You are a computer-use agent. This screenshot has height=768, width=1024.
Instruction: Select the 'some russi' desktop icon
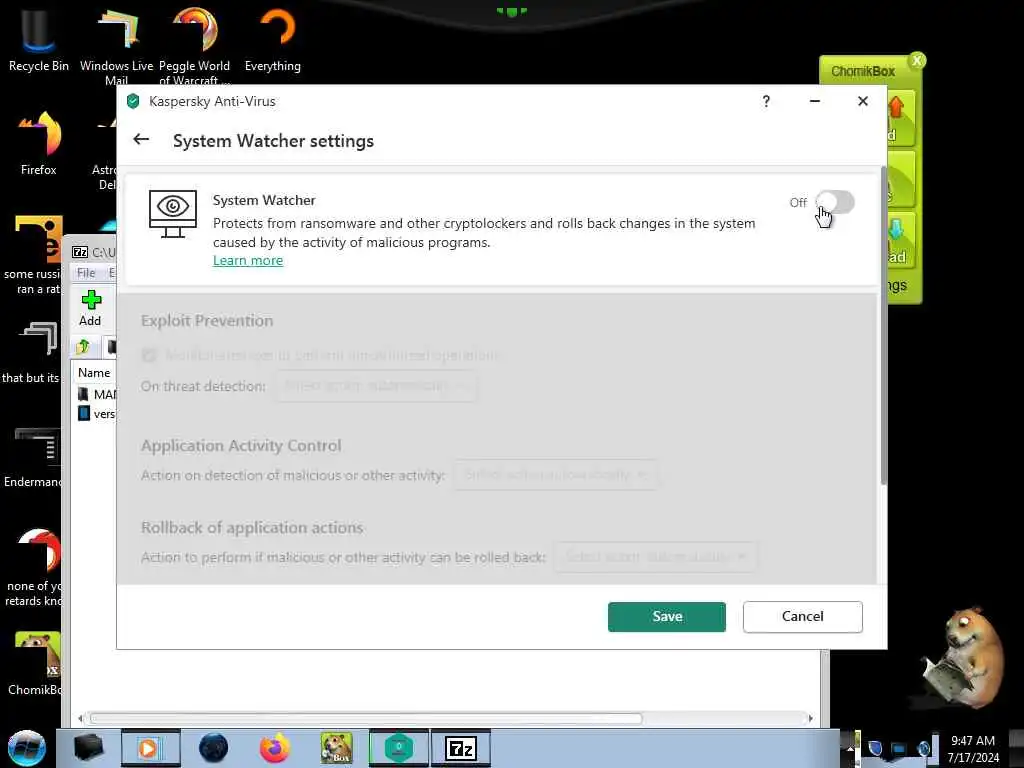33,255
